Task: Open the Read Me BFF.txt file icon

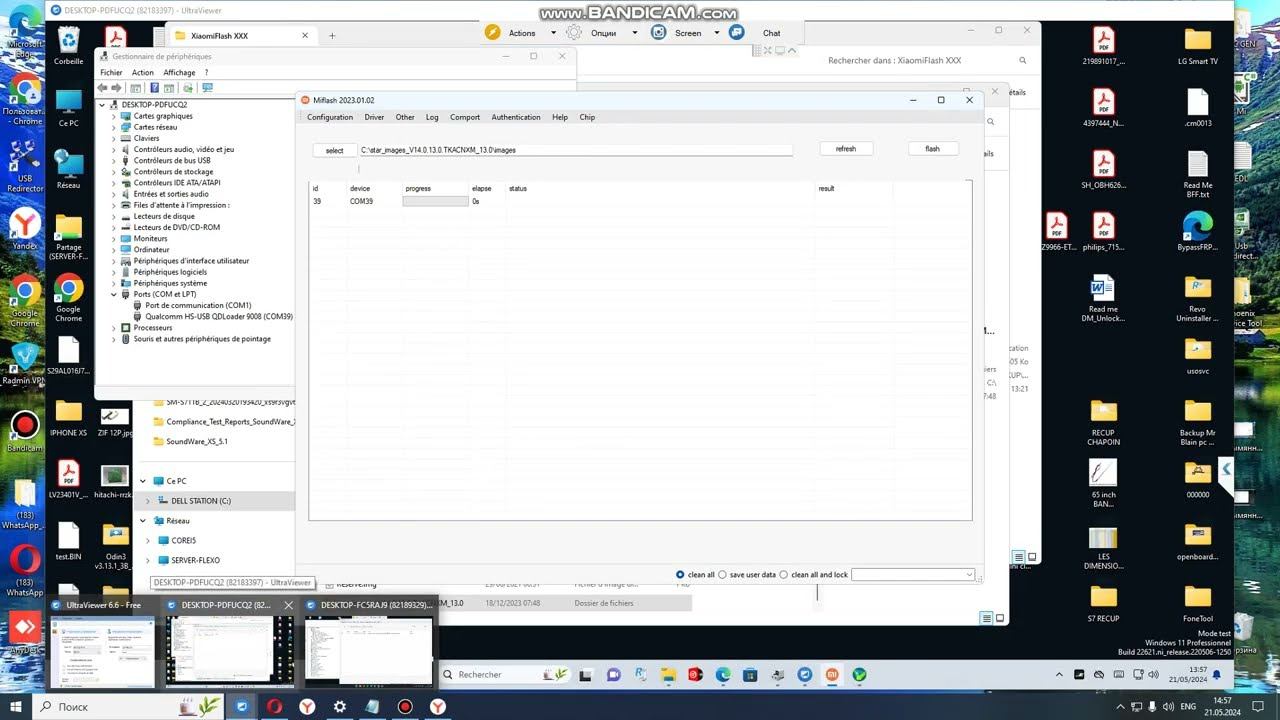Action: click(1197, 175)
